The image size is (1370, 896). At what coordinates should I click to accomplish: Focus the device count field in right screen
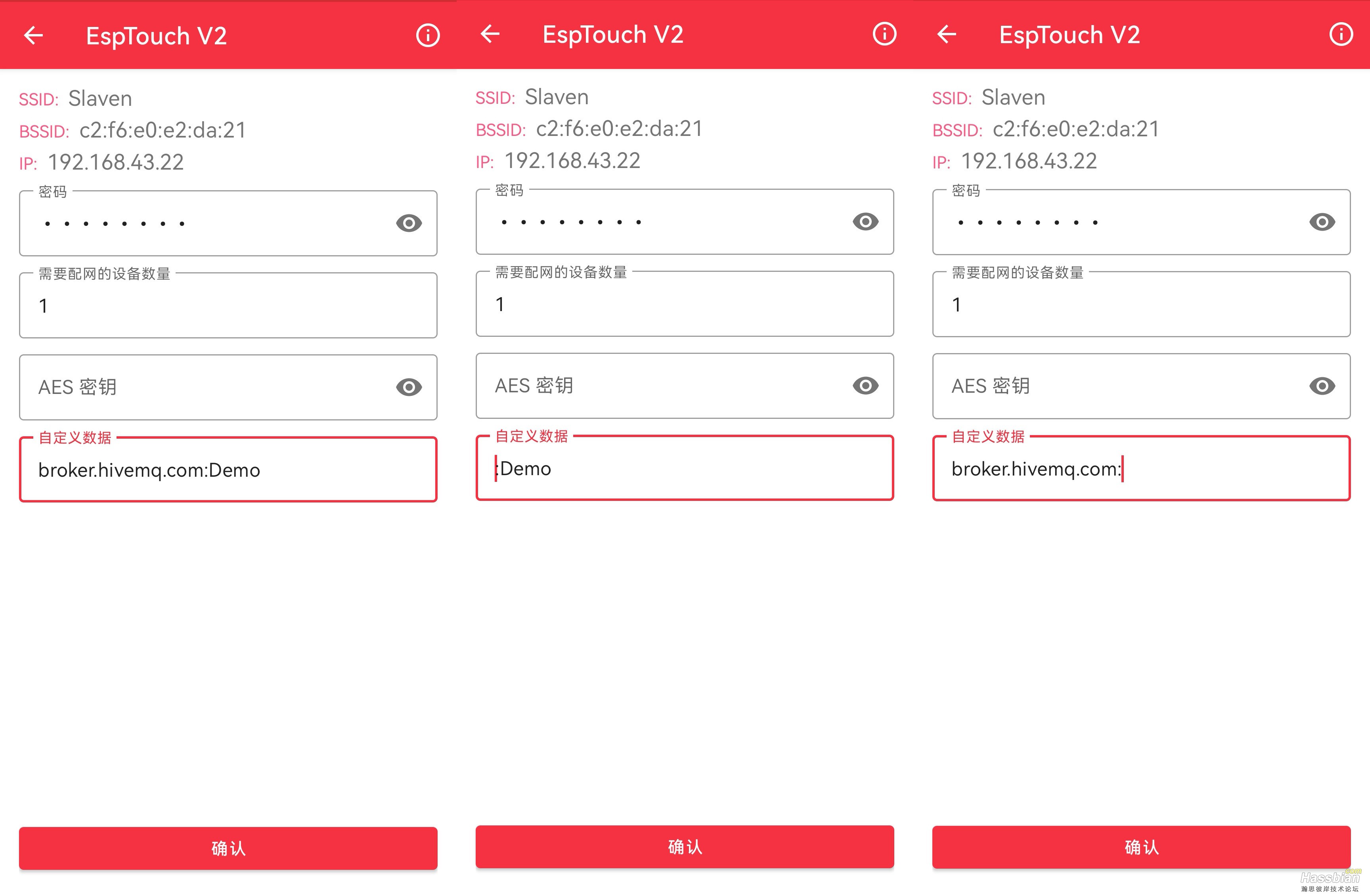point(1141,304)
